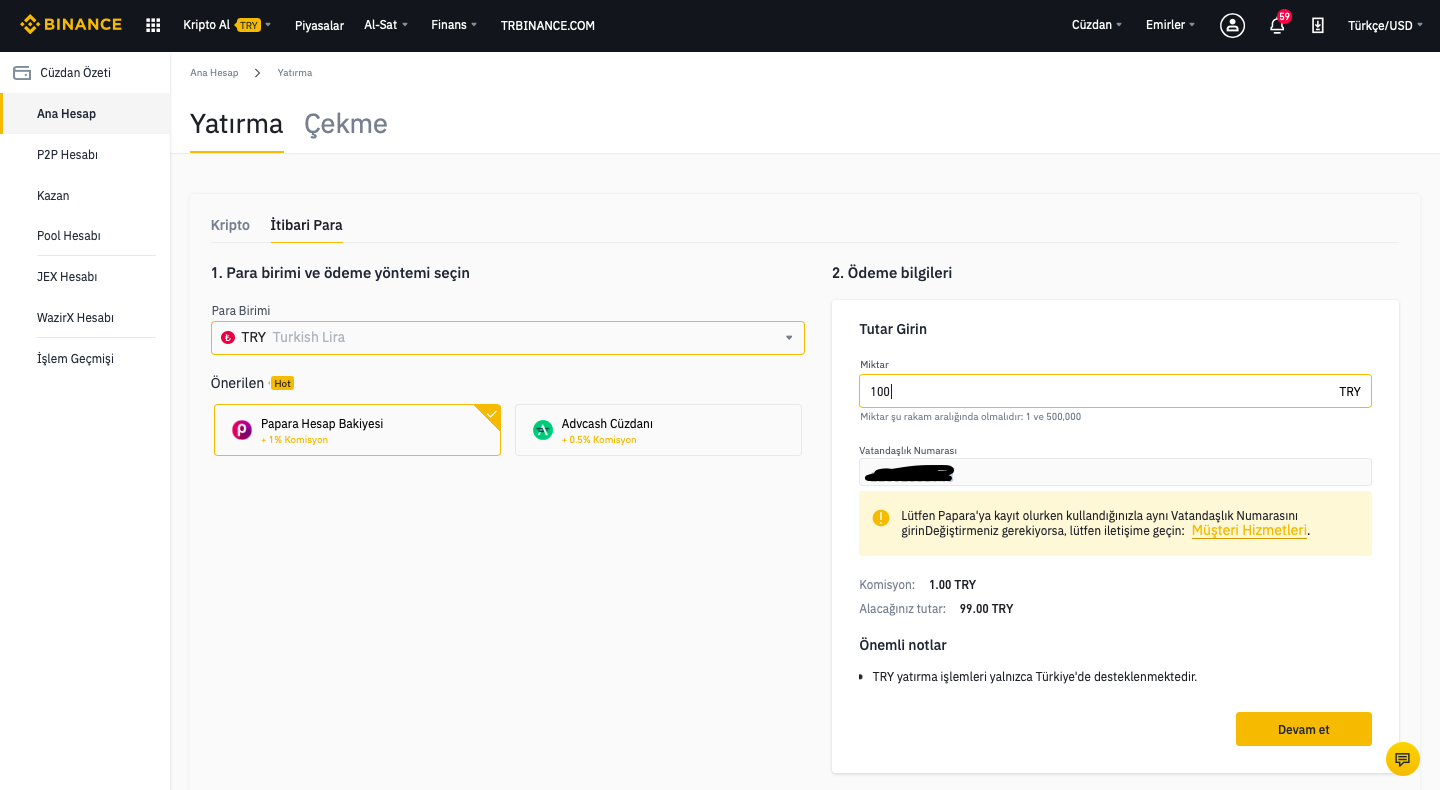The height and width of the screenshot is (790, 1440).
Task: Click the breadcrumb chevron arrow
Action: coord(257,73)
